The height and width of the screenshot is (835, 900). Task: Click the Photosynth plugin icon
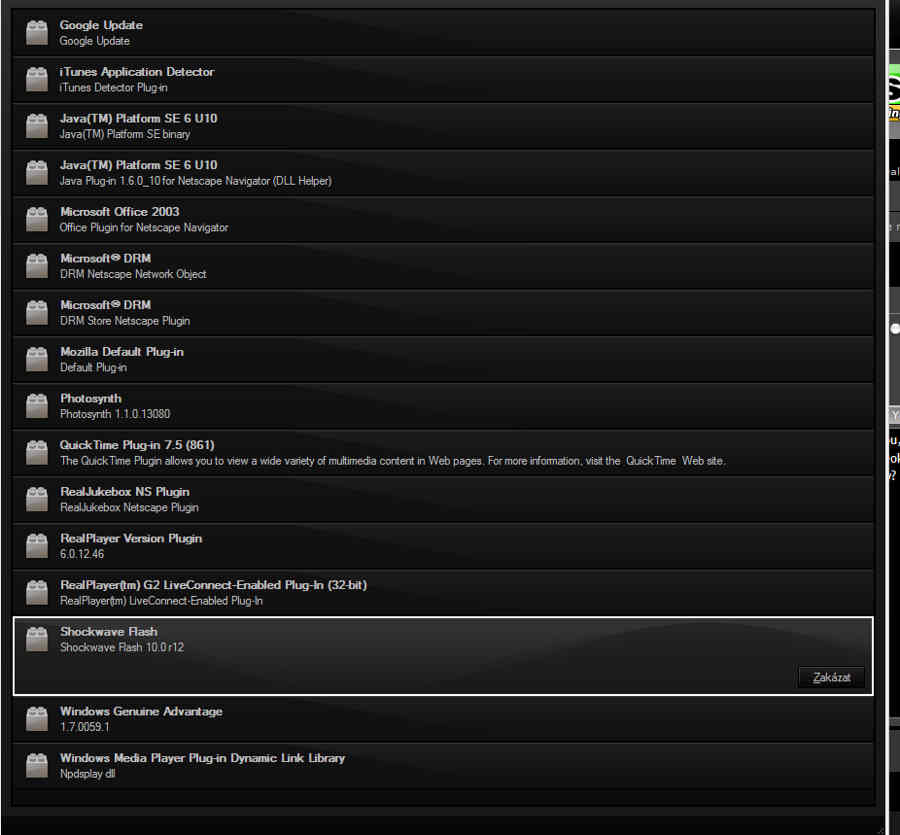tap(37, 406)
